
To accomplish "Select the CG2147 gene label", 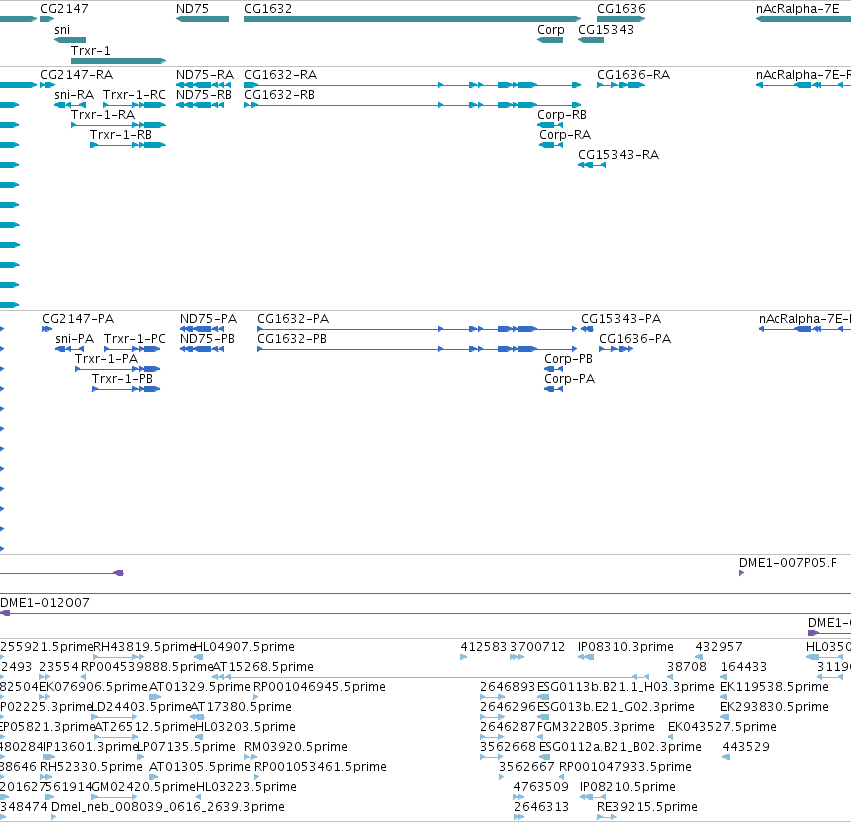I will (64, 9).
